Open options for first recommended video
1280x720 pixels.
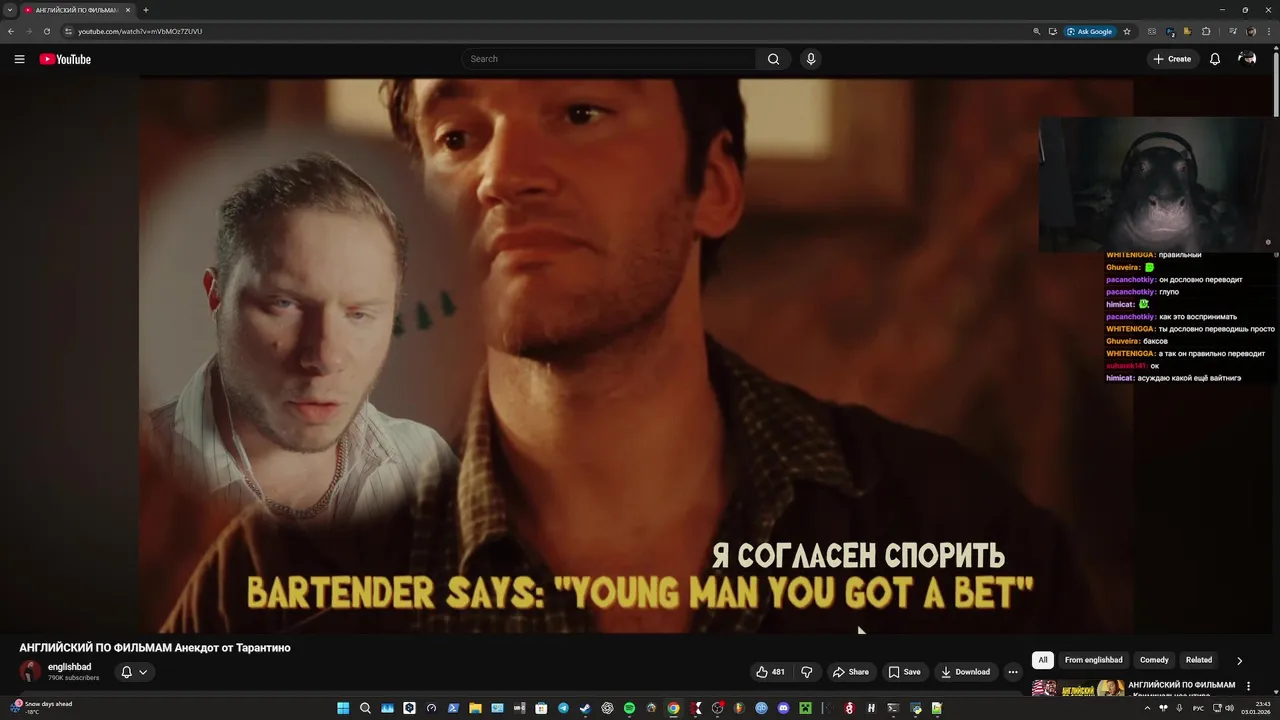(1248, 686)
